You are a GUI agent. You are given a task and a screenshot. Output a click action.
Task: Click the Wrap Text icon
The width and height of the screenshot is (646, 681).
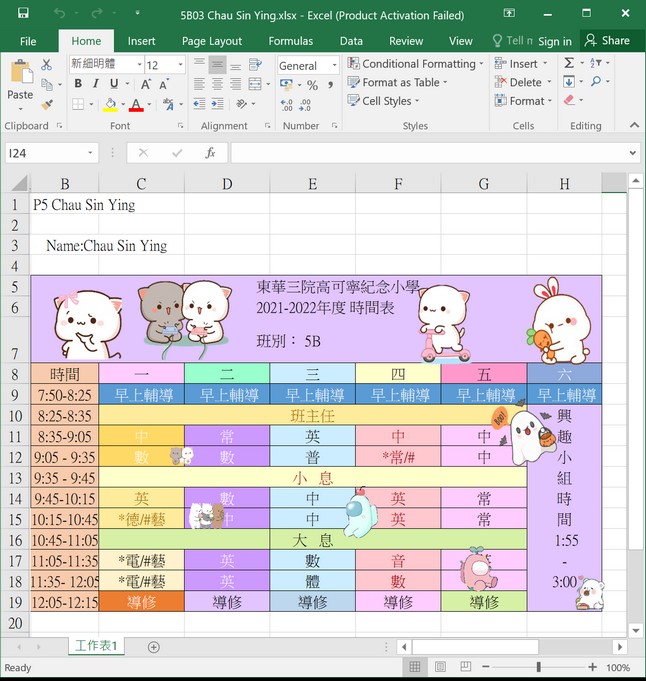pos(255,65)
